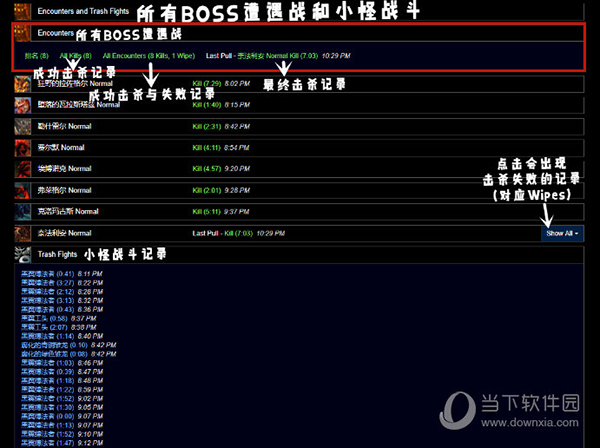Select the 费尔默 Normal boss name
Image resolution: width=600 pixels, height=448 pixels.
coord(61,147)
